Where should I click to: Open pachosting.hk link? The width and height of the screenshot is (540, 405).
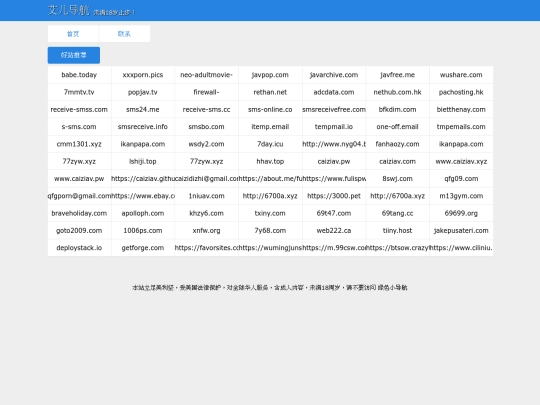pos(461,92)
